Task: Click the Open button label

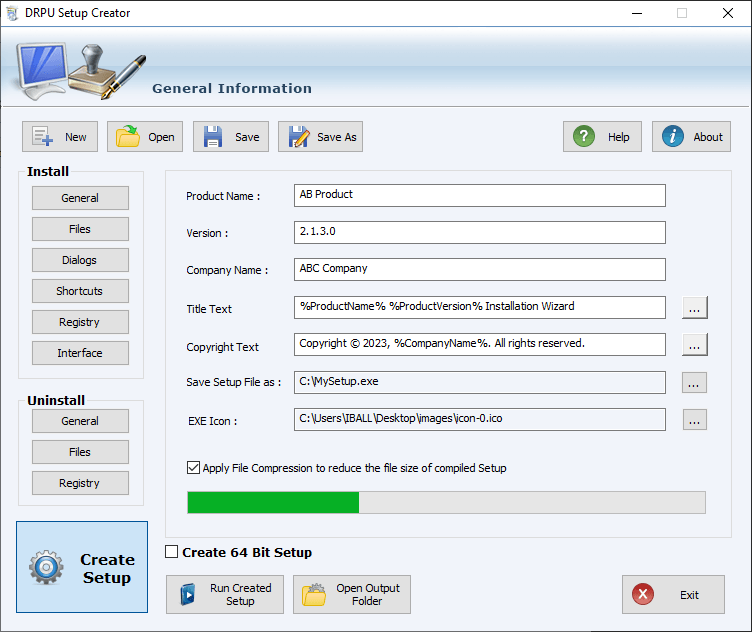Action: coord(161,137)
